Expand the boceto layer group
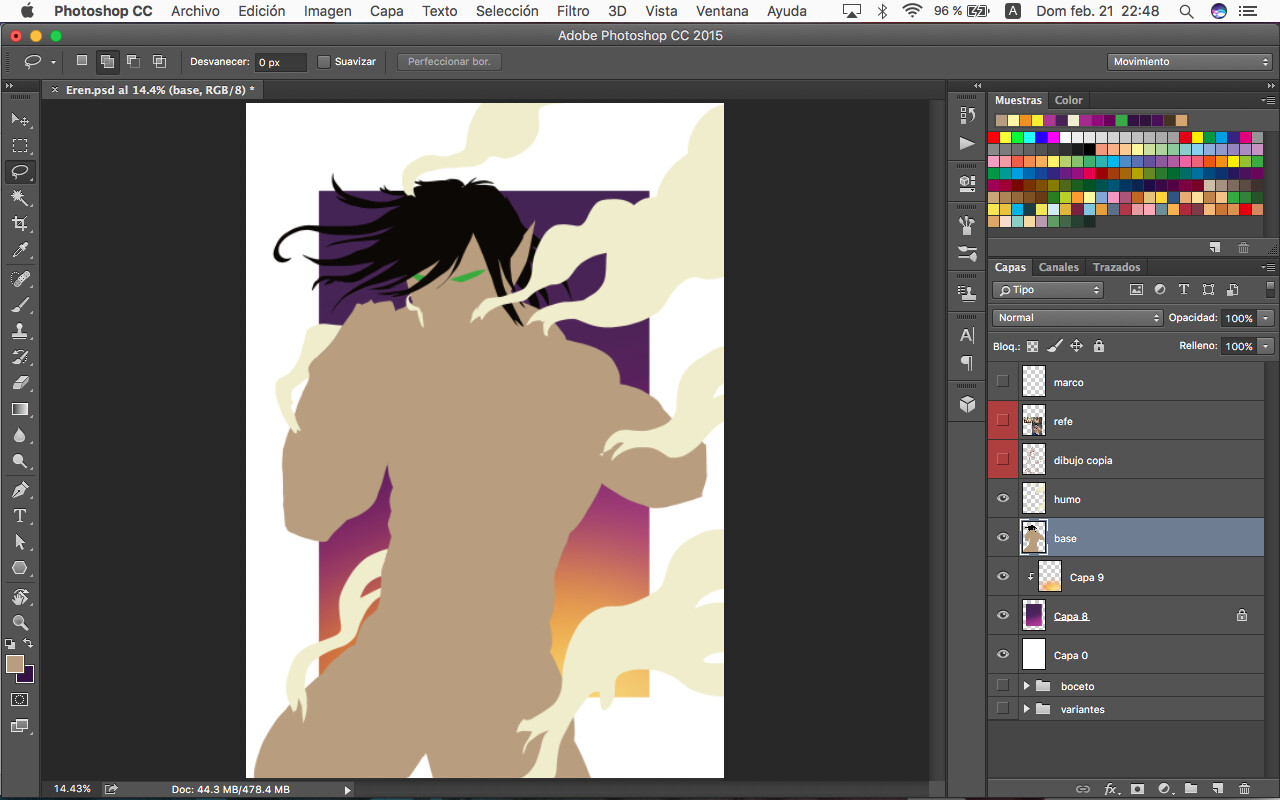 (x=1026, y=686)
